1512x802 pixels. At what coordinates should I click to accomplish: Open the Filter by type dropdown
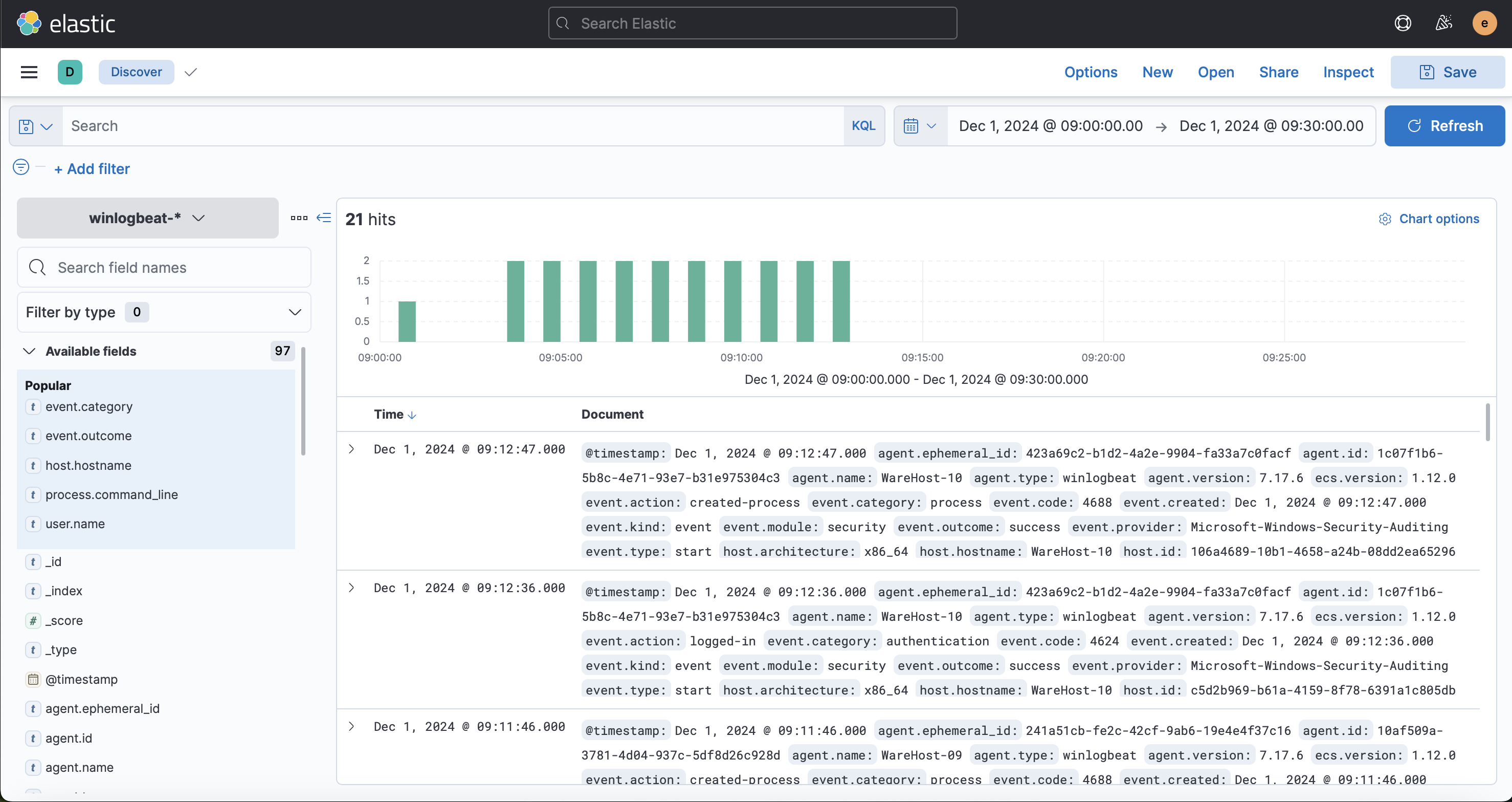pyautogui.click(x=164, y=312)
